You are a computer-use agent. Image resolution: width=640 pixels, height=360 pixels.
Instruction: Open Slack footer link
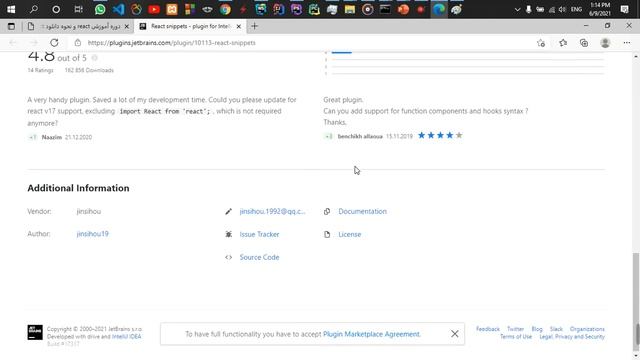click(556, 329)
